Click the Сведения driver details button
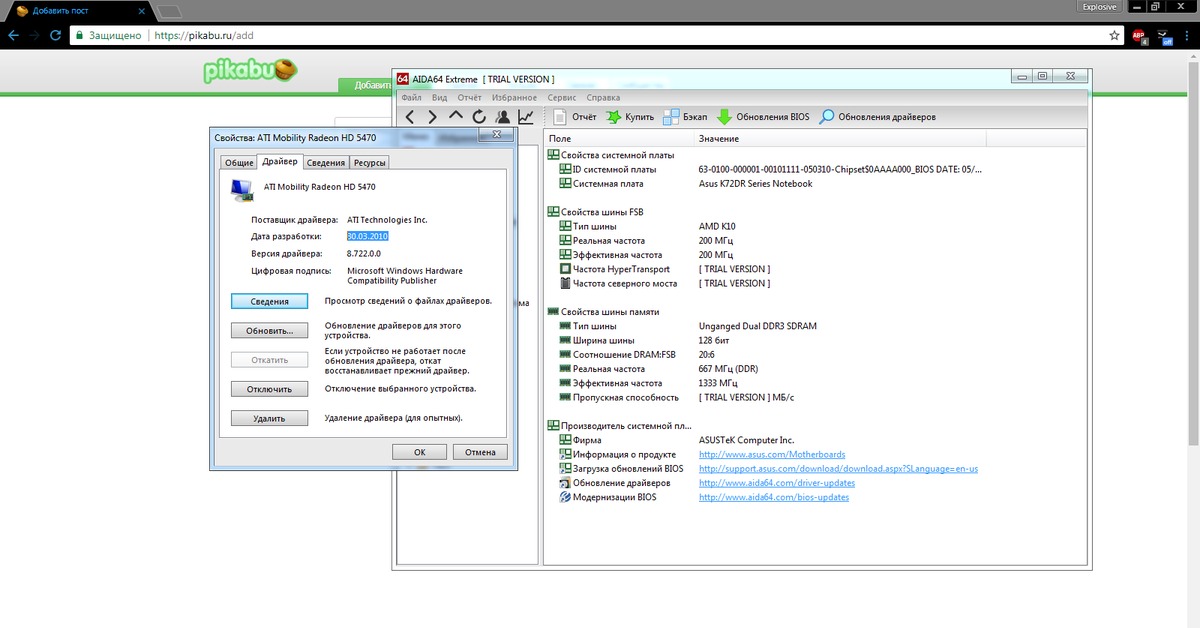 click(270, 301)
